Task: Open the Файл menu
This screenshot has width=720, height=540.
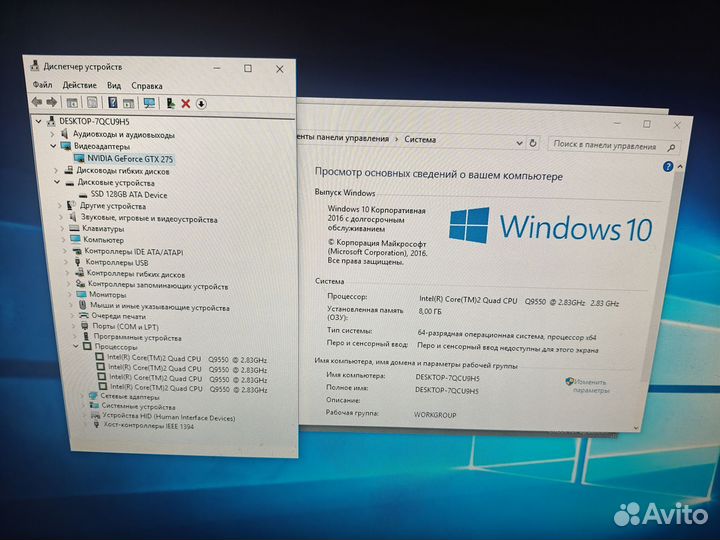Action: (41, 86)
